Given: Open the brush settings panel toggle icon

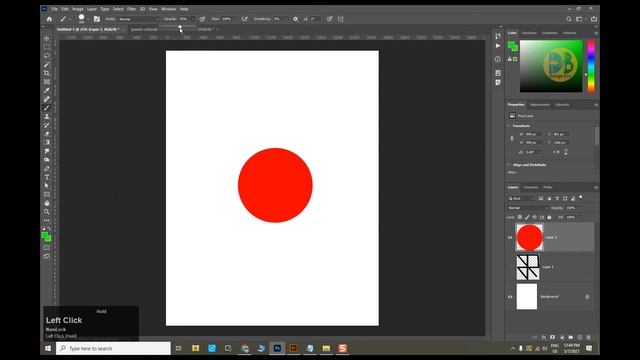Looking at the screenshot, I should click(x=97, y=19).
